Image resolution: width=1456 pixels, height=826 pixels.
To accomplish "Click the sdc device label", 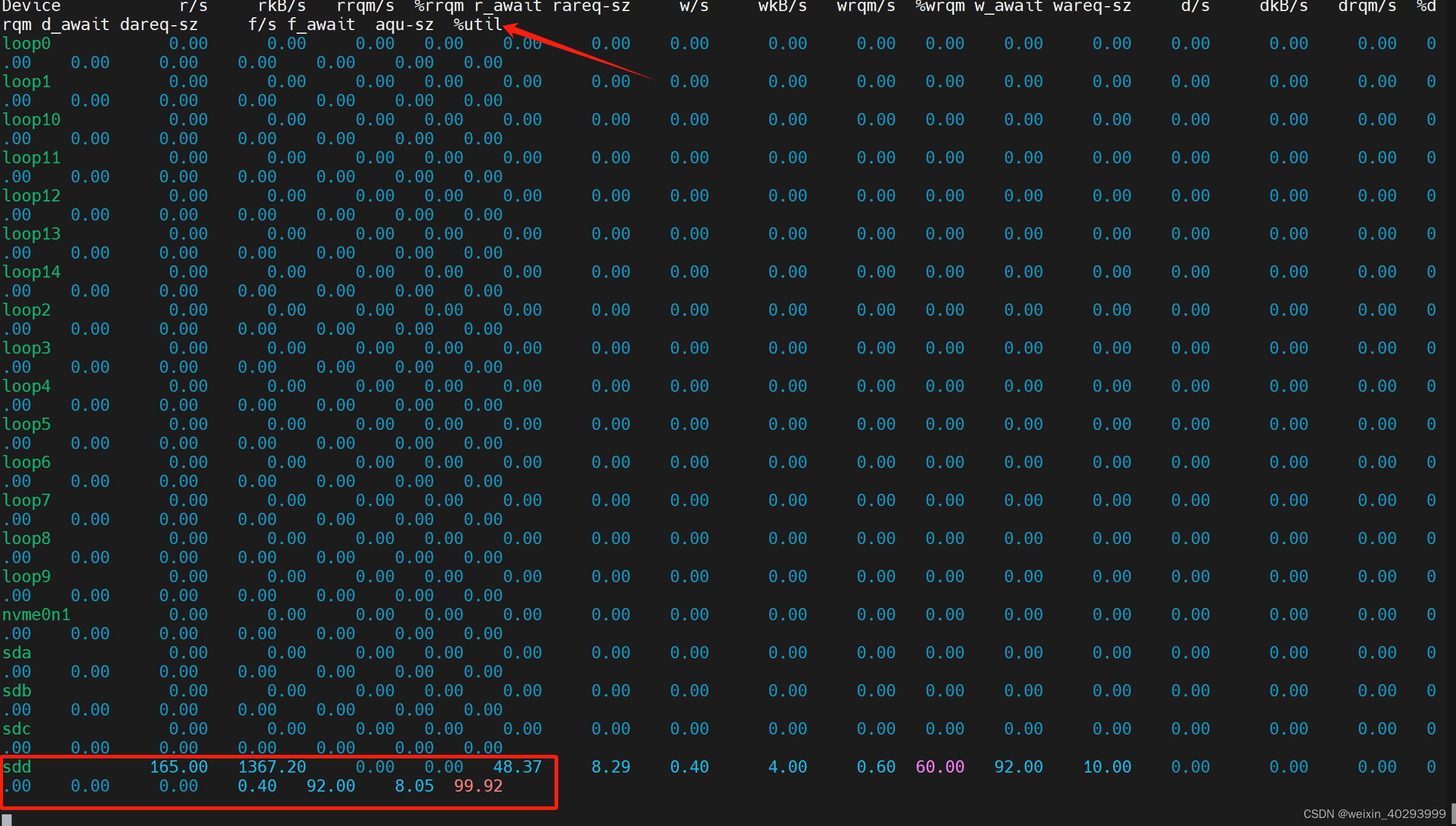I will (17, 728).
